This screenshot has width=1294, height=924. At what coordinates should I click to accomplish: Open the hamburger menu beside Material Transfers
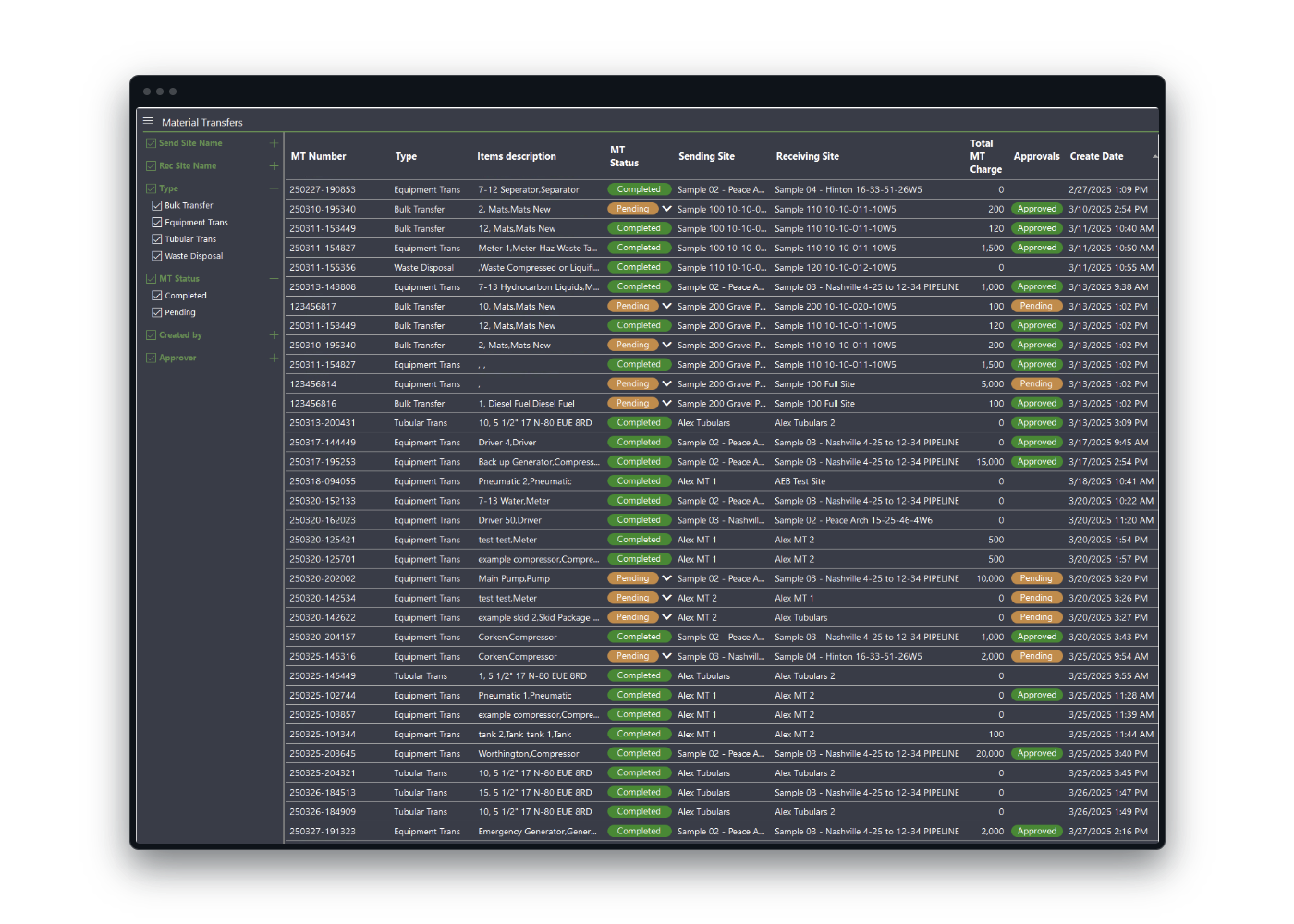click(x=148, y=121)
